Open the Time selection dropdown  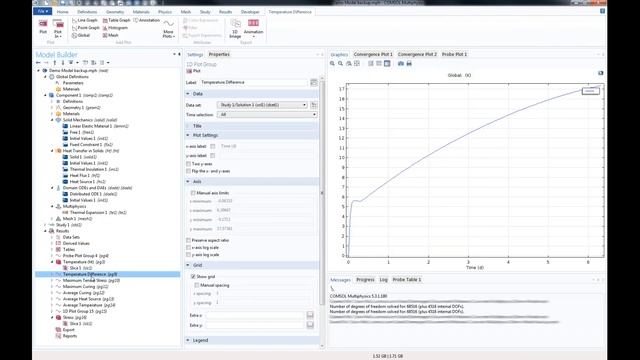click(x=267, y=115)
